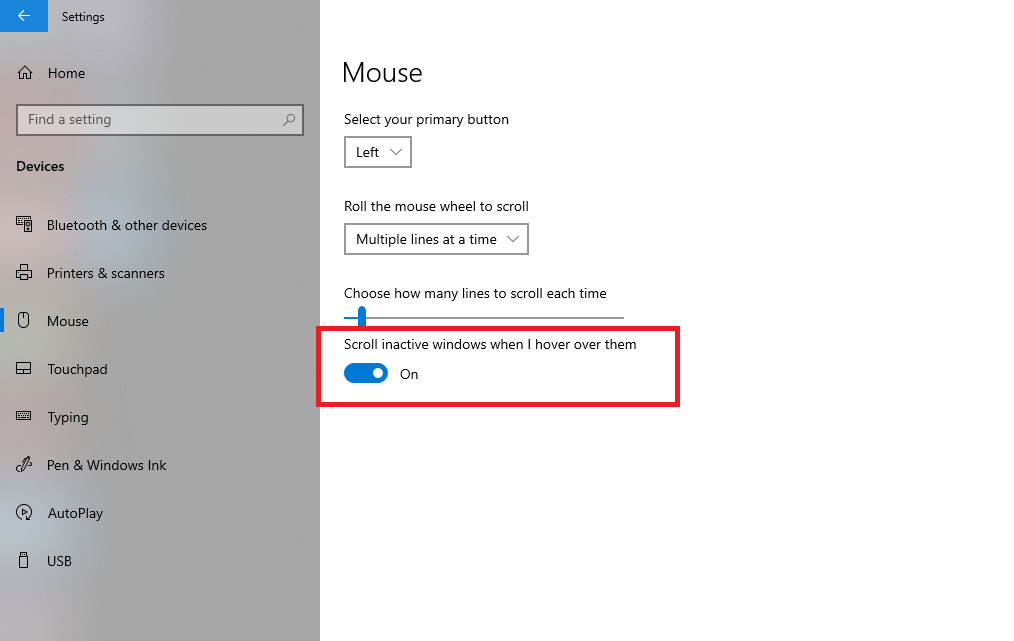This screenshot has width=1014, height=641.
Task: Click the Mouse sidebar icon
Action: point(24,320)
